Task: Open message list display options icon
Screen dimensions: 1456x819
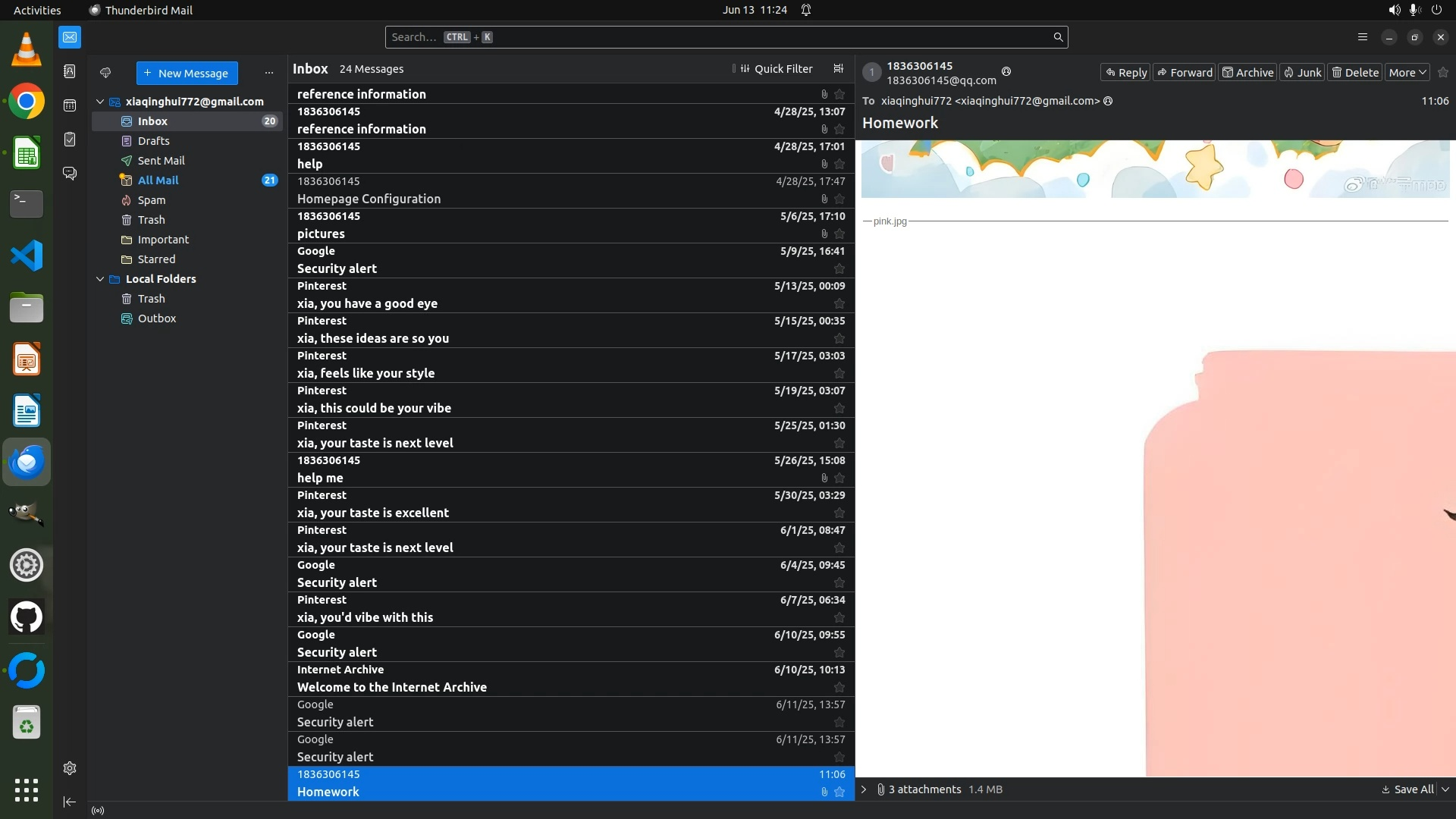Action: point(838,69)
